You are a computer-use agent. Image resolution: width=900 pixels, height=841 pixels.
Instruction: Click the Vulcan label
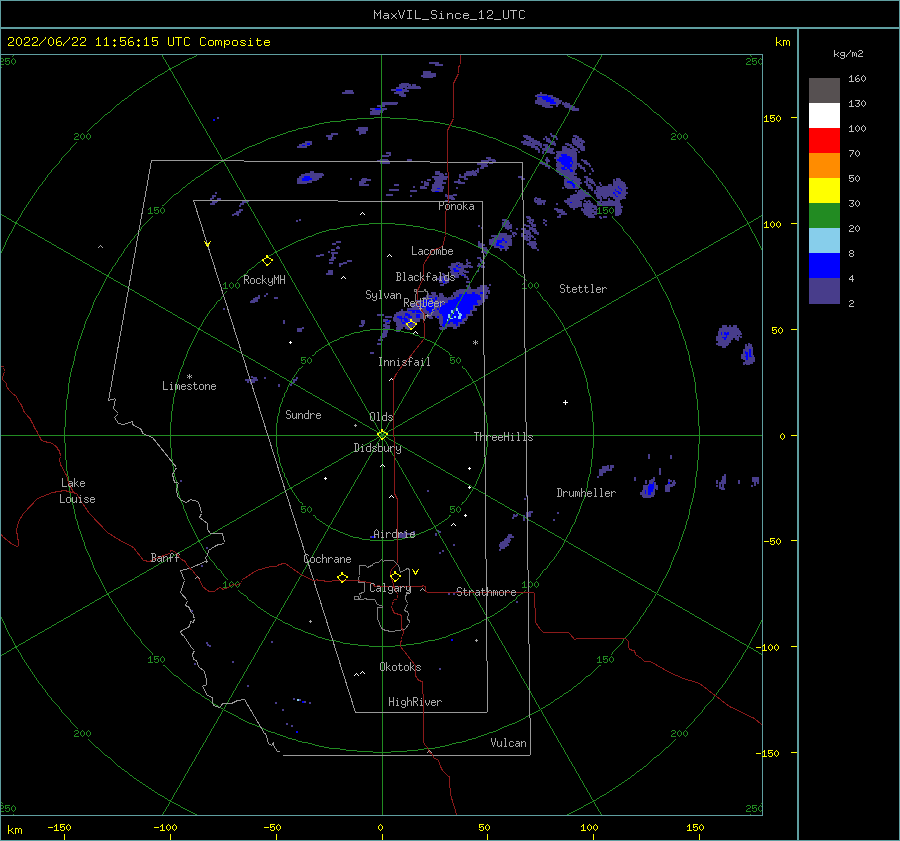point(508,743)
